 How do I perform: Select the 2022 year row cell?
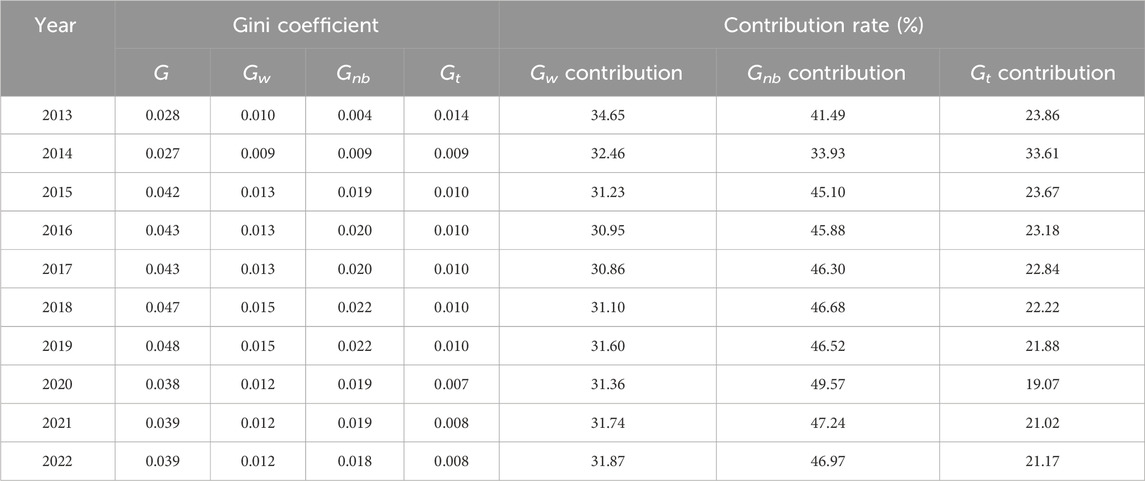(57, 461)
